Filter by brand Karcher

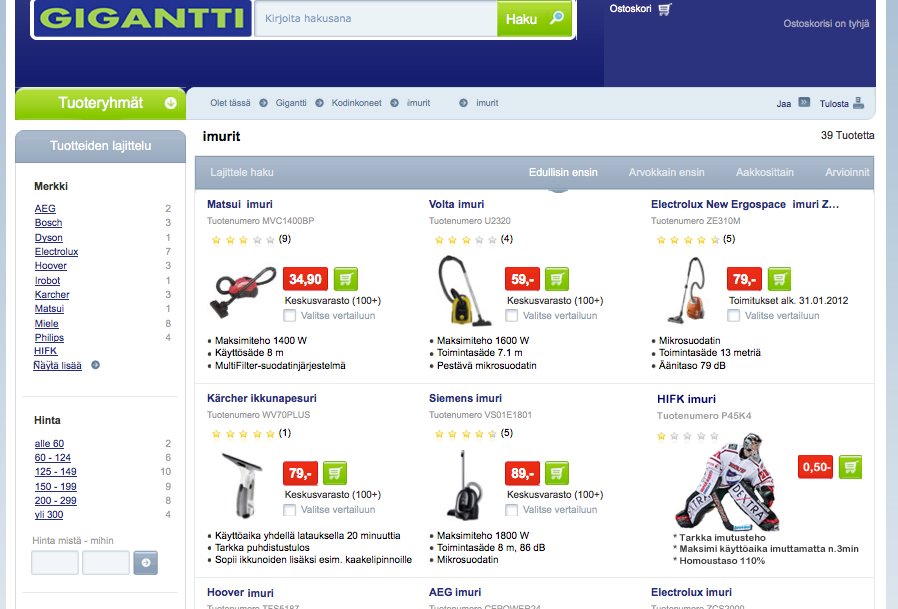click(x=52, y=294)
